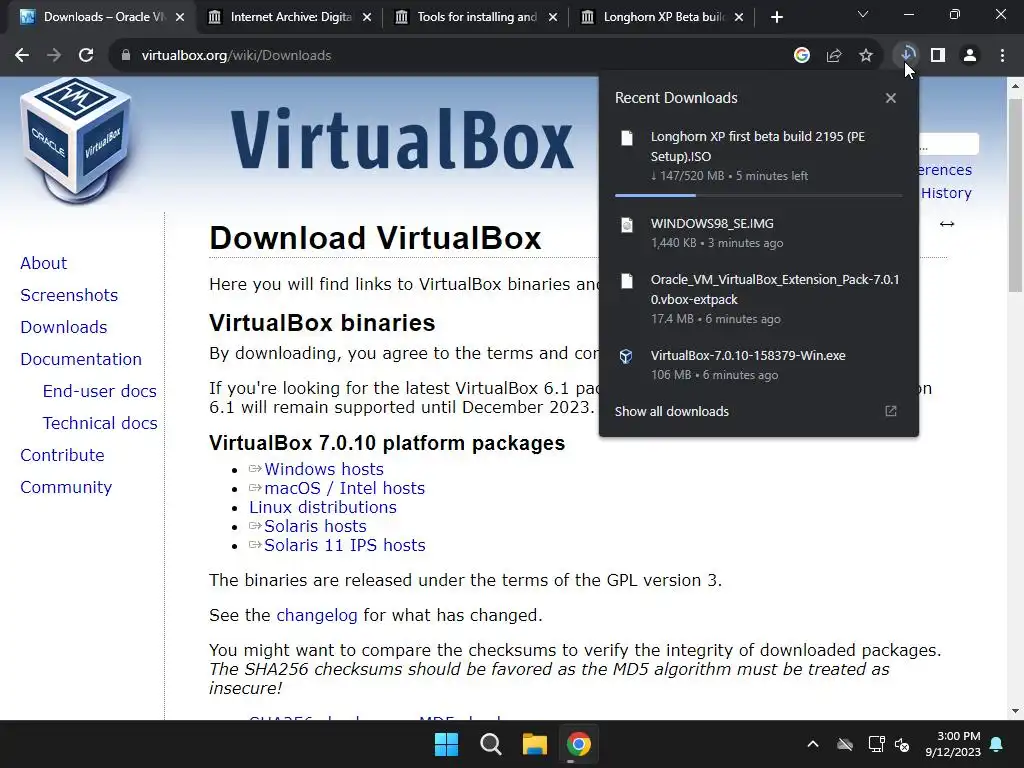Open VirtualBox-7.0.10-158379-Win.exe download entry

[758, 364]
